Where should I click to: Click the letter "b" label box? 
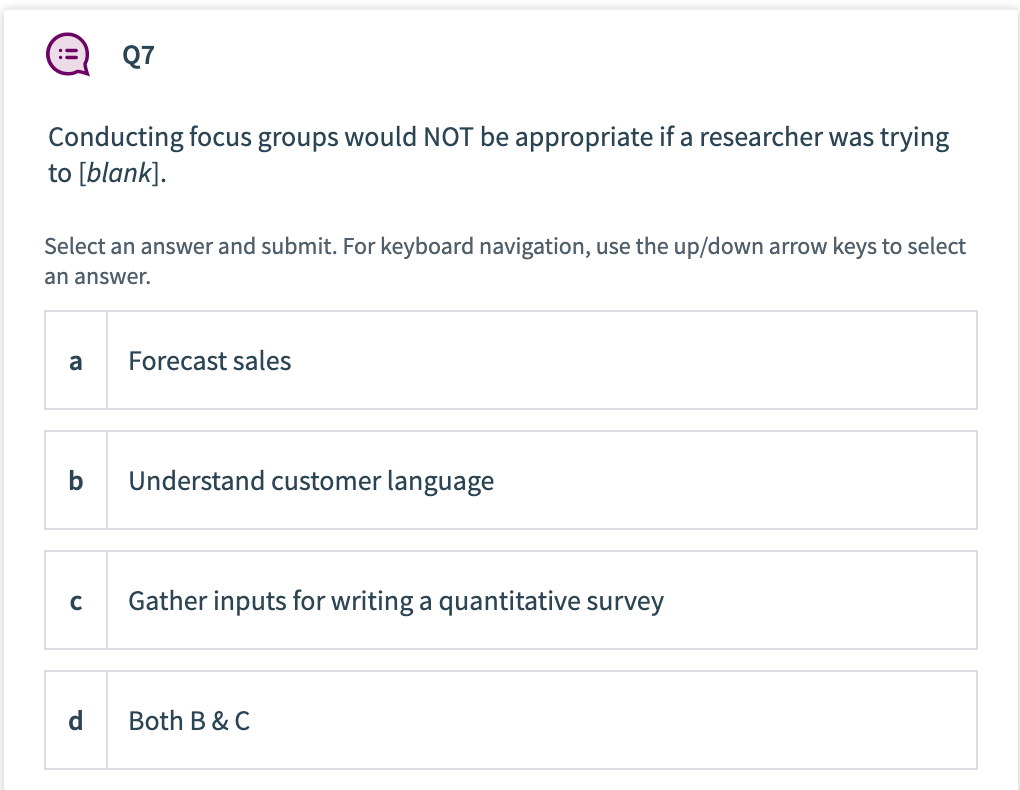(x=75, y=481)
